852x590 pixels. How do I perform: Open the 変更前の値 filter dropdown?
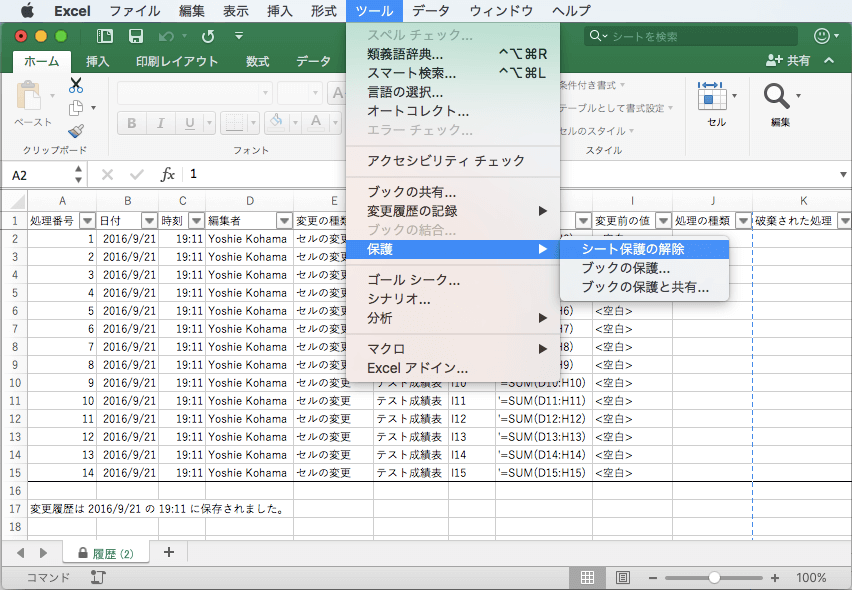(x=663, y=221)
